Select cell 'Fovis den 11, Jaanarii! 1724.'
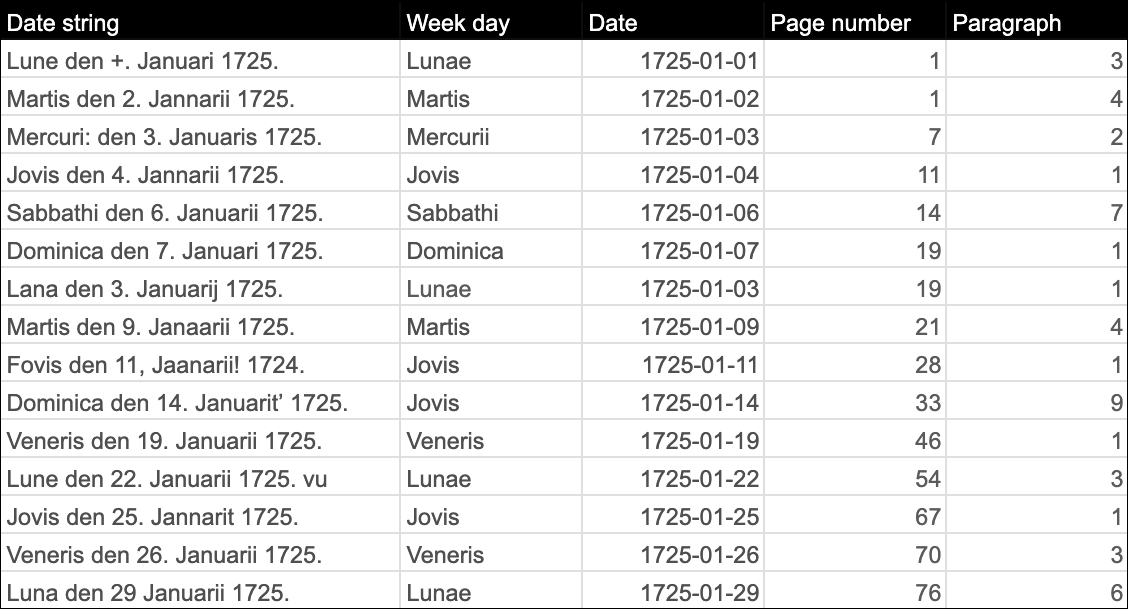The height and width of the screenshot is (609, 1128). tap(200, 365)
